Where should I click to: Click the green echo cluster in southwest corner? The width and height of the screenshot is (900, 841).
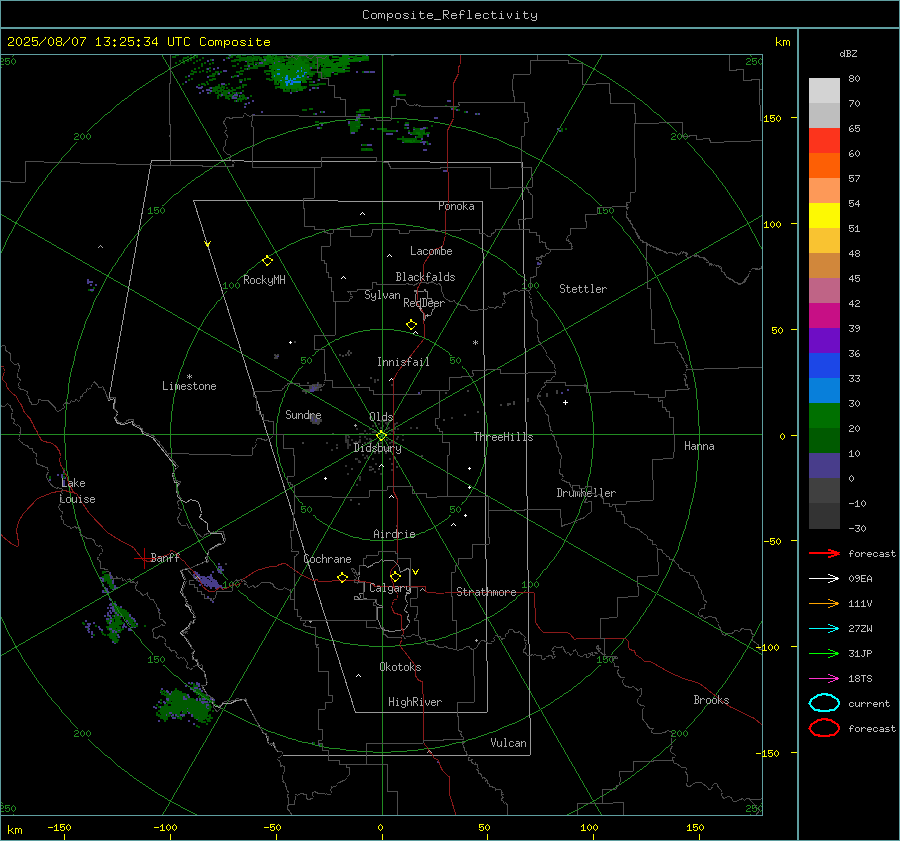184,705
